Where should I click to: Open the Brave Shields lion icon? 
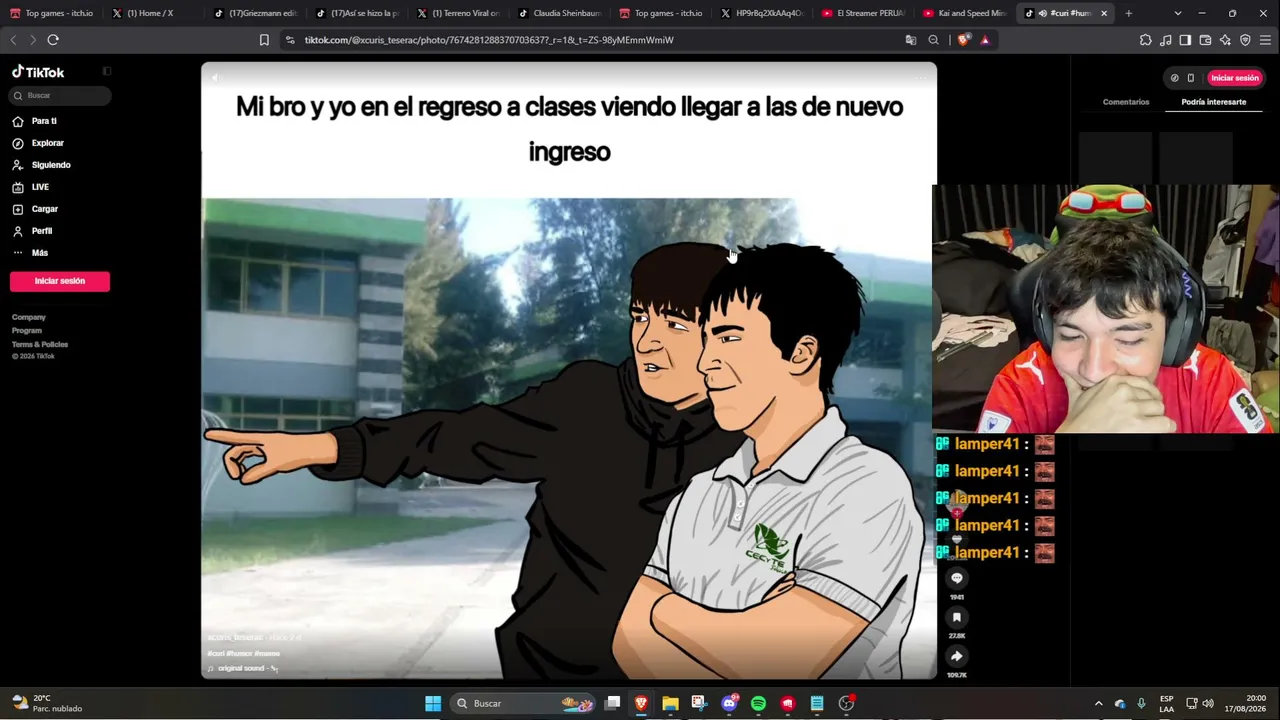click(x=963, y=40)
